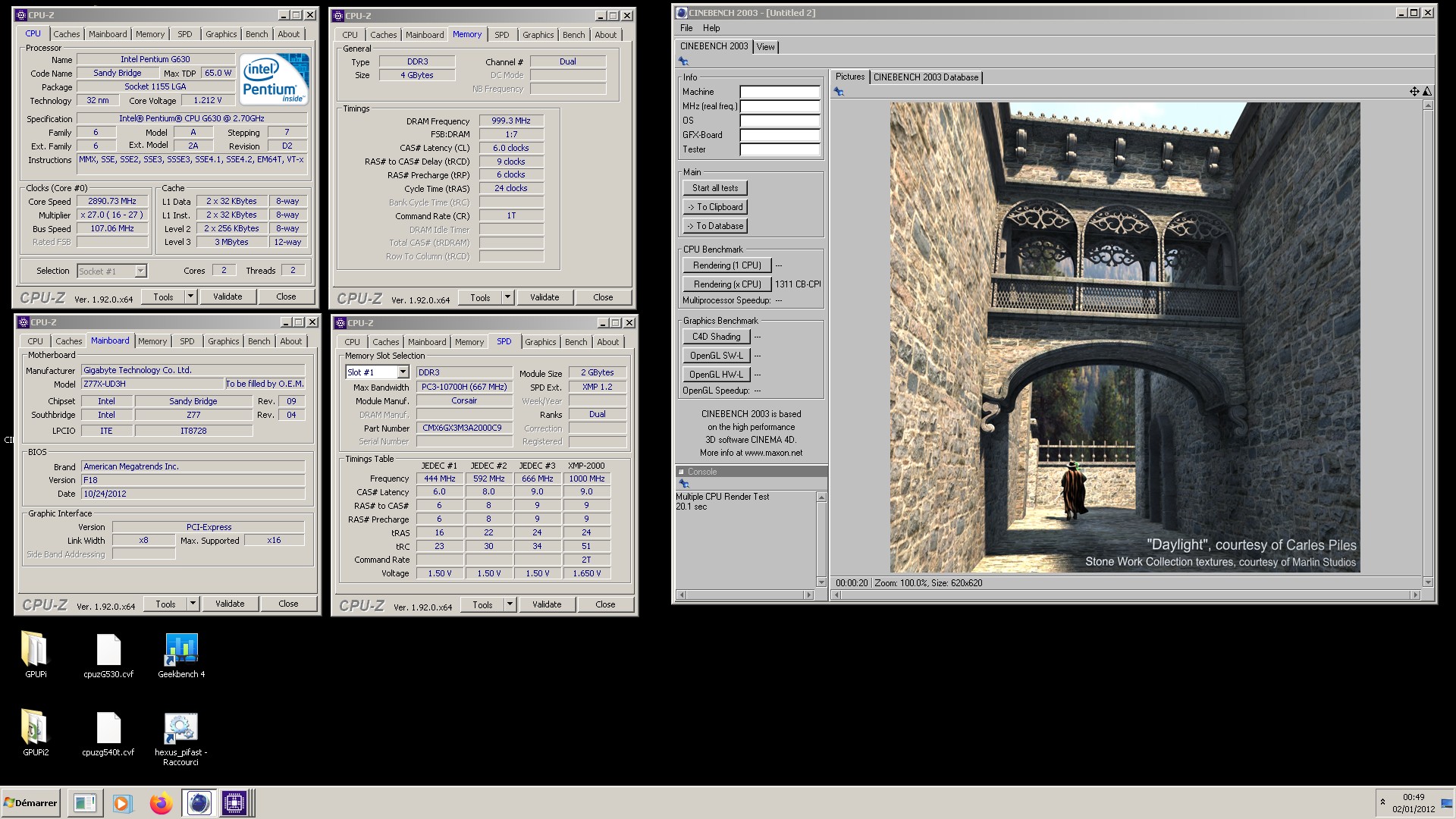Click the Tester input field

780,149
